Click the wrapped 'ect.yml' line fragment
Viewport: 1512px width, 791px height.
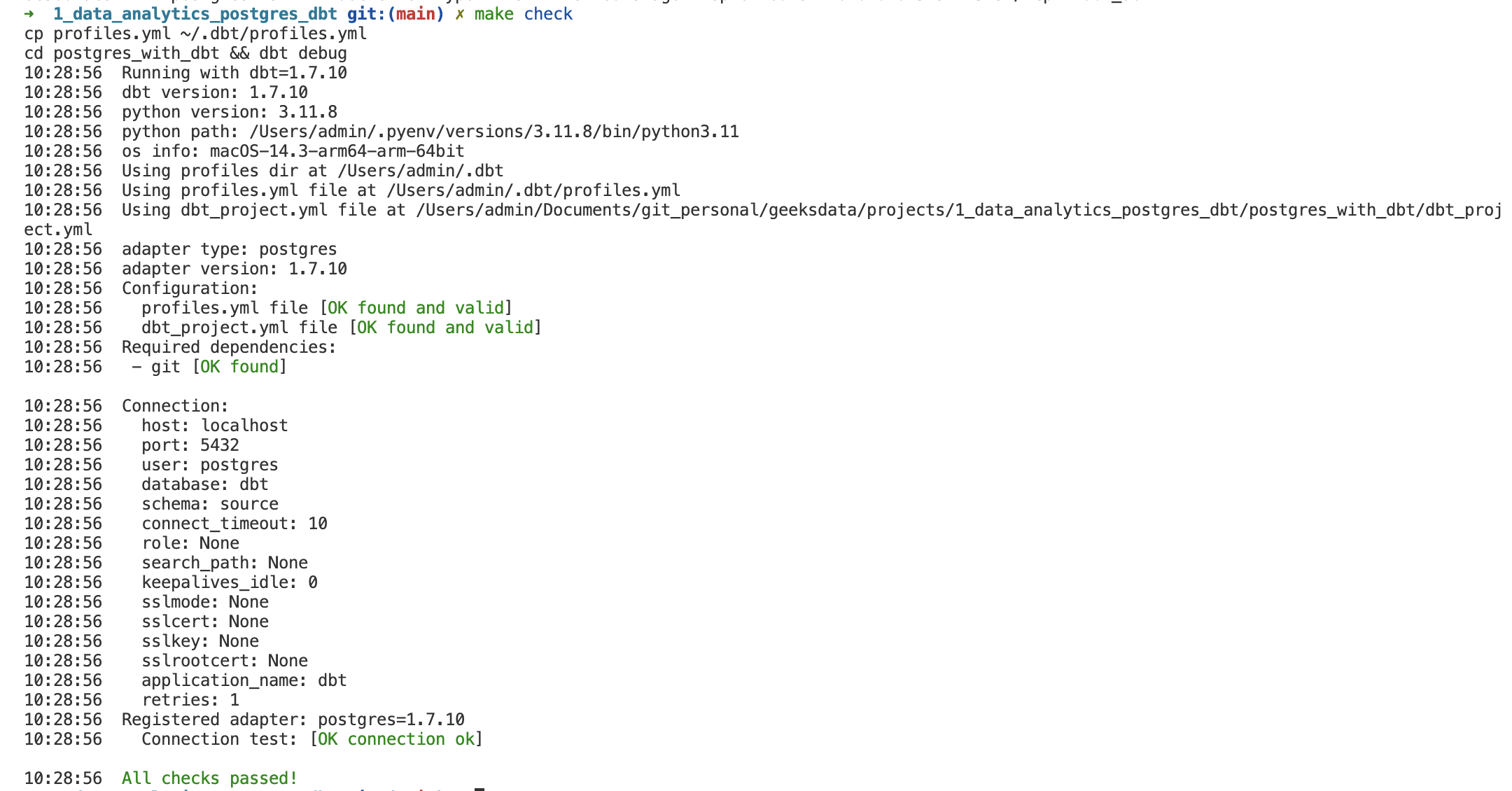pos(58,230)
